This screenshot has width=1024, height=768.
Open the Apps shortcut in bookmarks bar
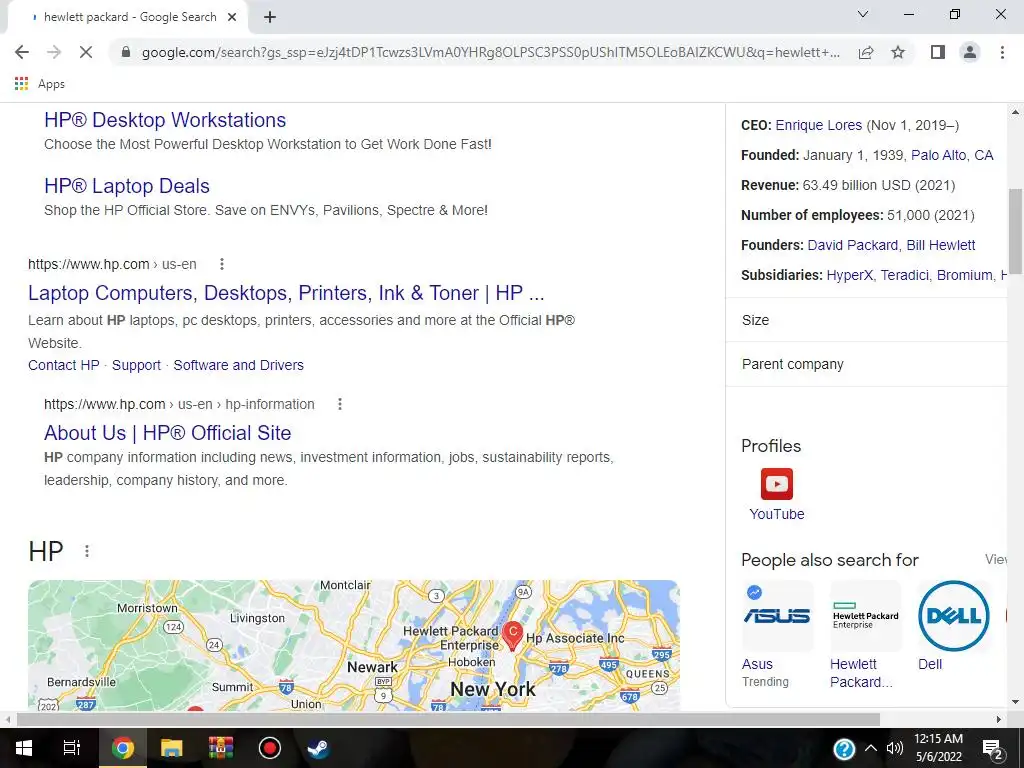40,84
